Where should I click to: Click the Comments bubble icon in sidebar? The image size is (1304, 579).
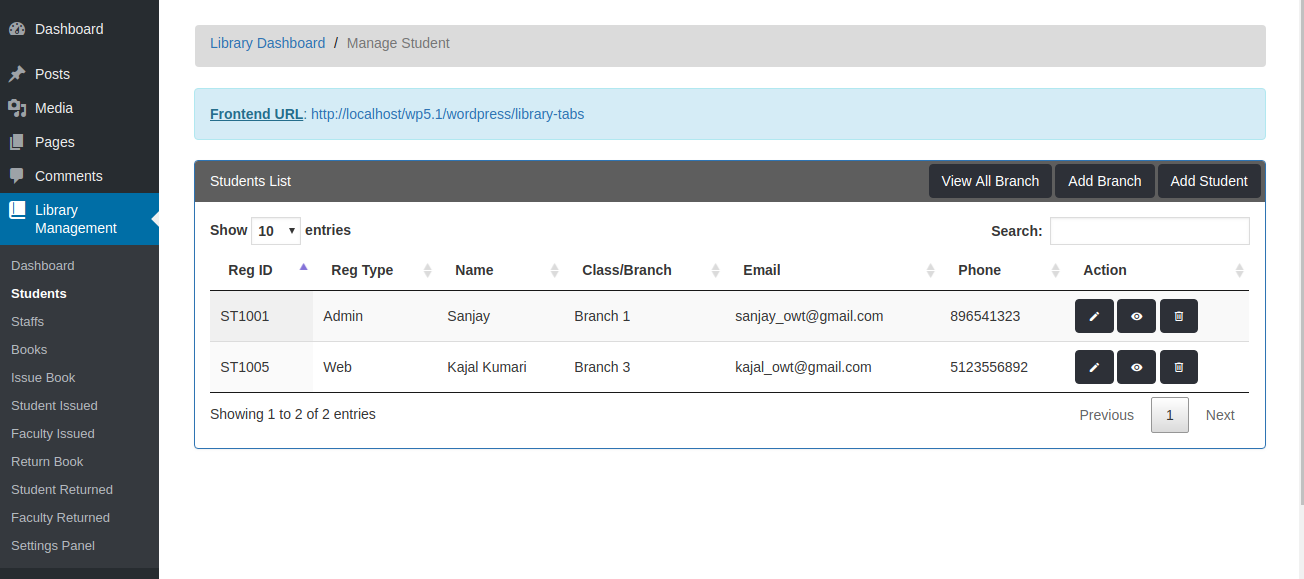[x=17, y=176]
